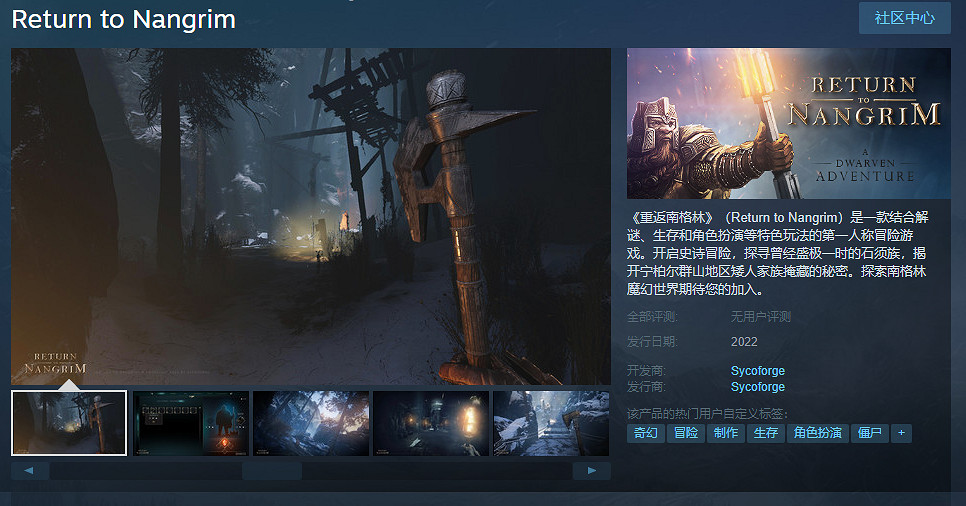Screen dimensions: 966x506
Task: Click the thumbnail strip scrollbar handle
Action: tap(272, 471)
